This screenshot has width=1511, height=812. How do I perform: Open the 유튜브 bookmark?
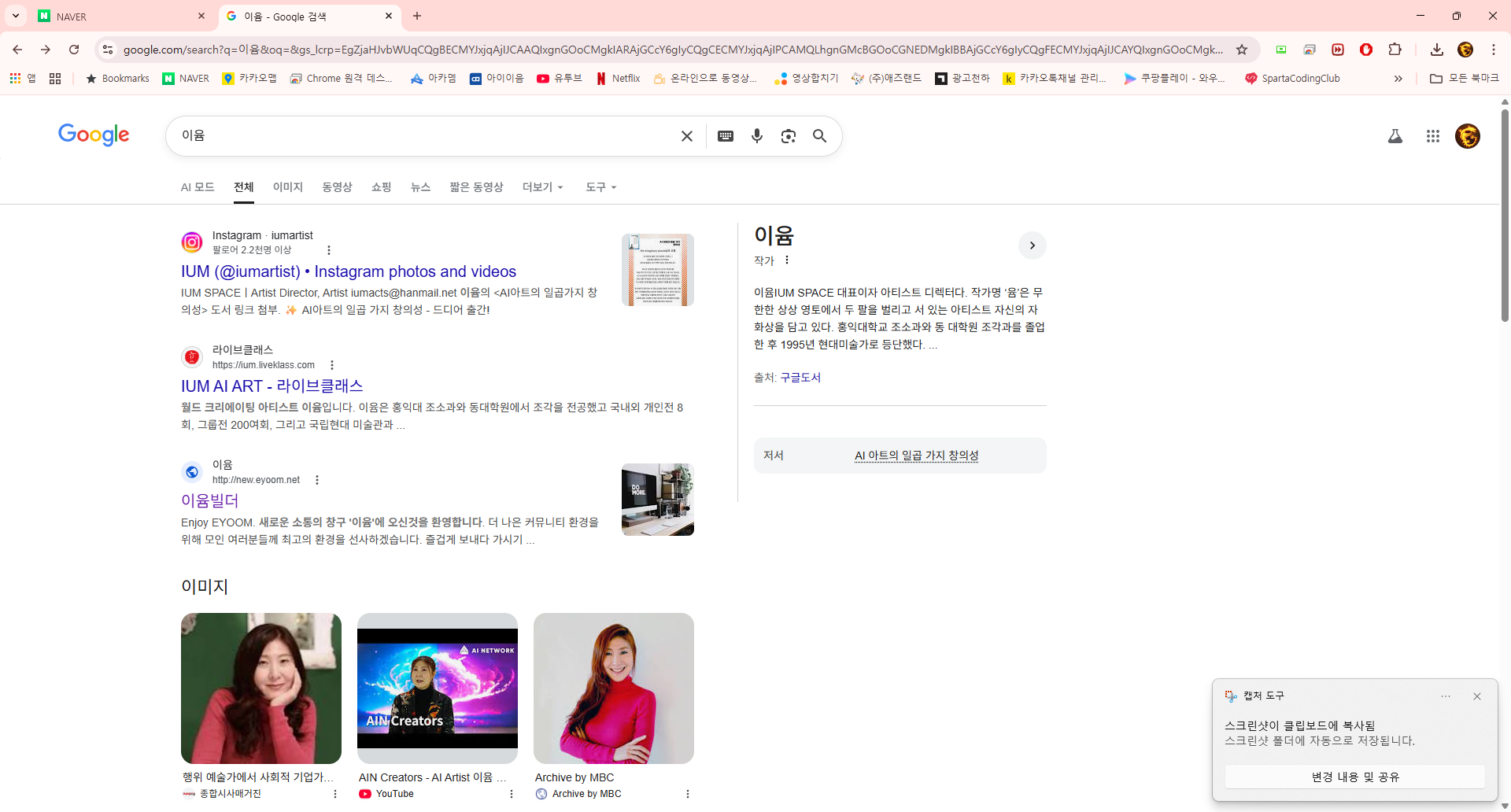(560, 79)
